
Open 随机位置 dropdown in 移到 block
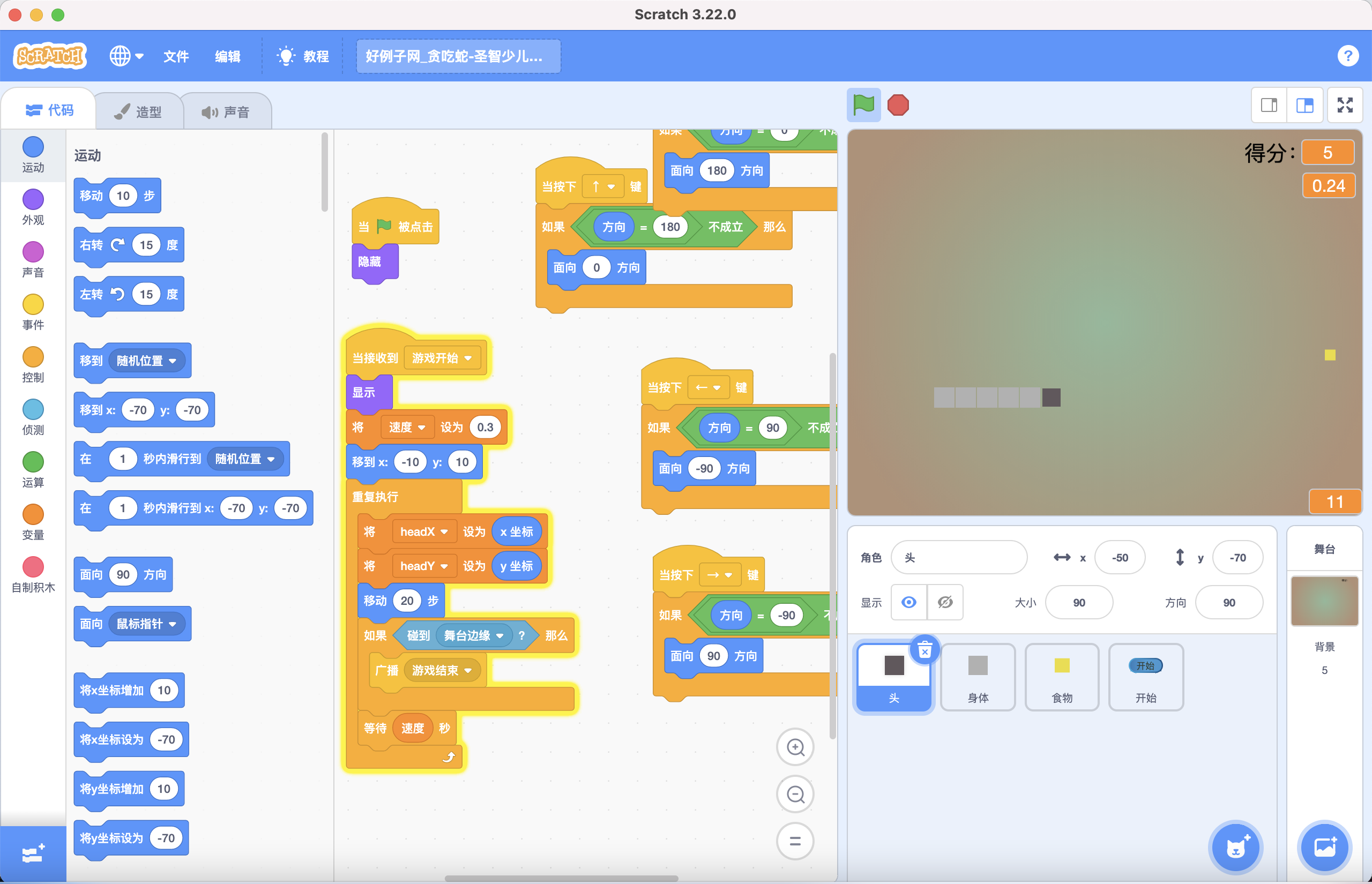point(146,361)
